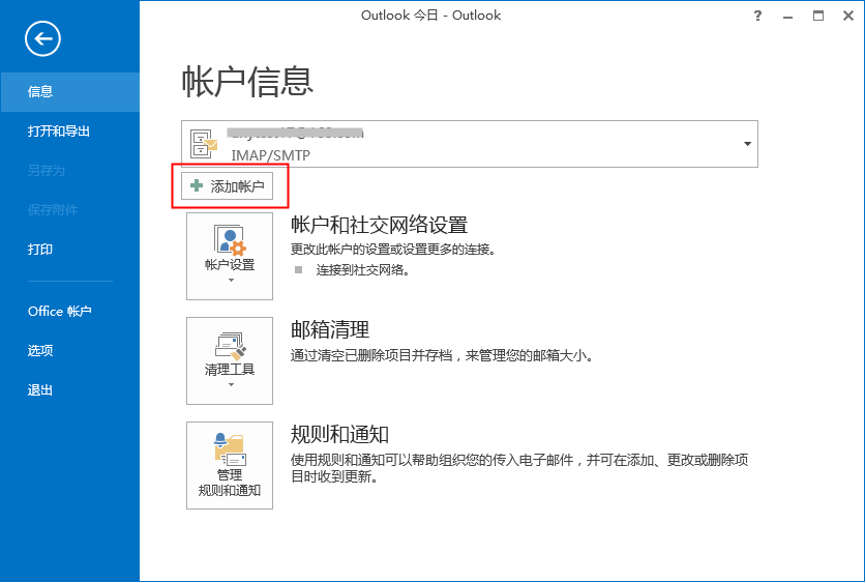This screenshot has width=866, height=583.
Task: Minimize the Outlook window
Action: tap(788, 16)
